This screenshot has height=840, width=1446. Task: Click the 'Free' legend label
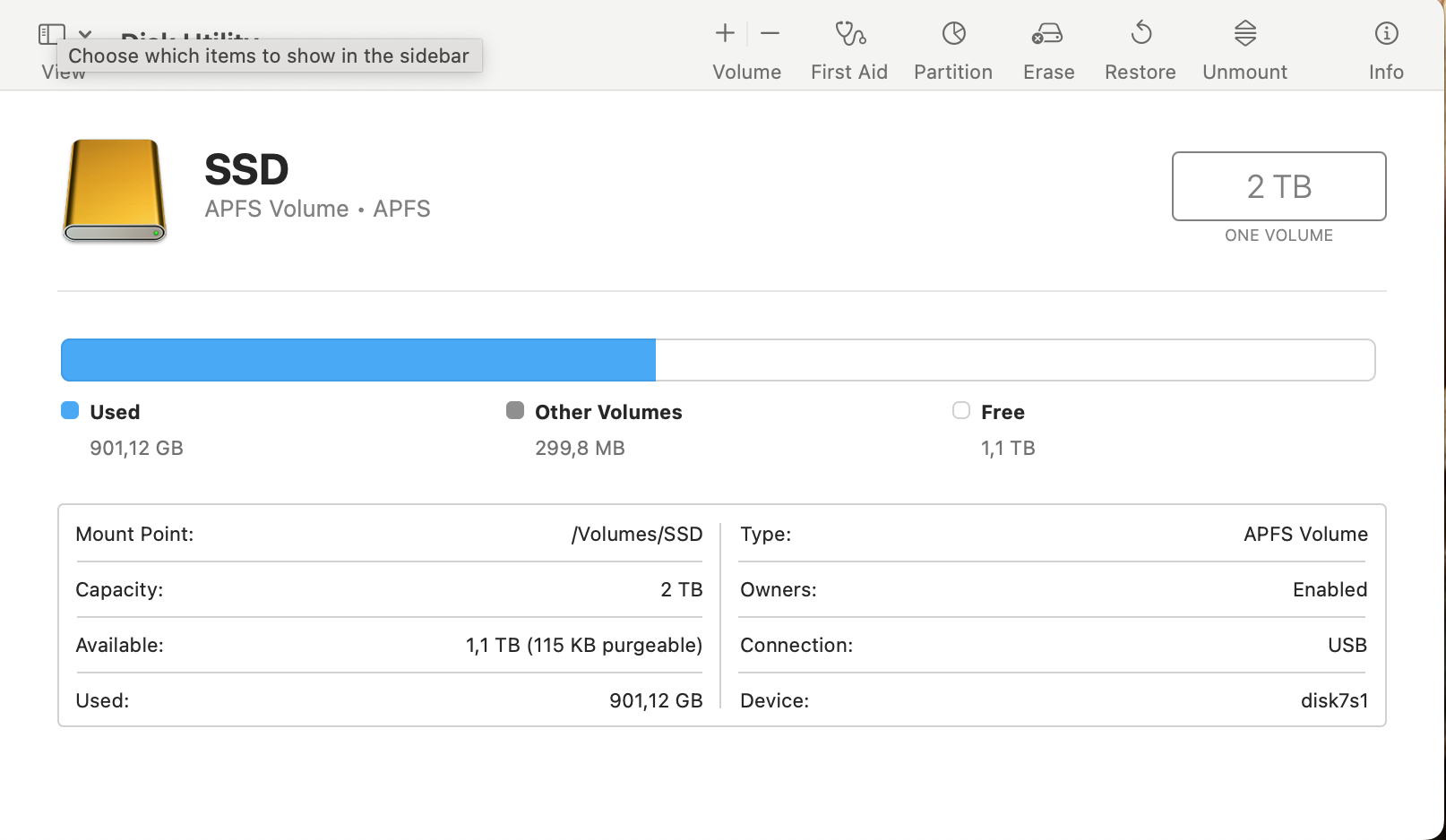(x=1003, y=412)
